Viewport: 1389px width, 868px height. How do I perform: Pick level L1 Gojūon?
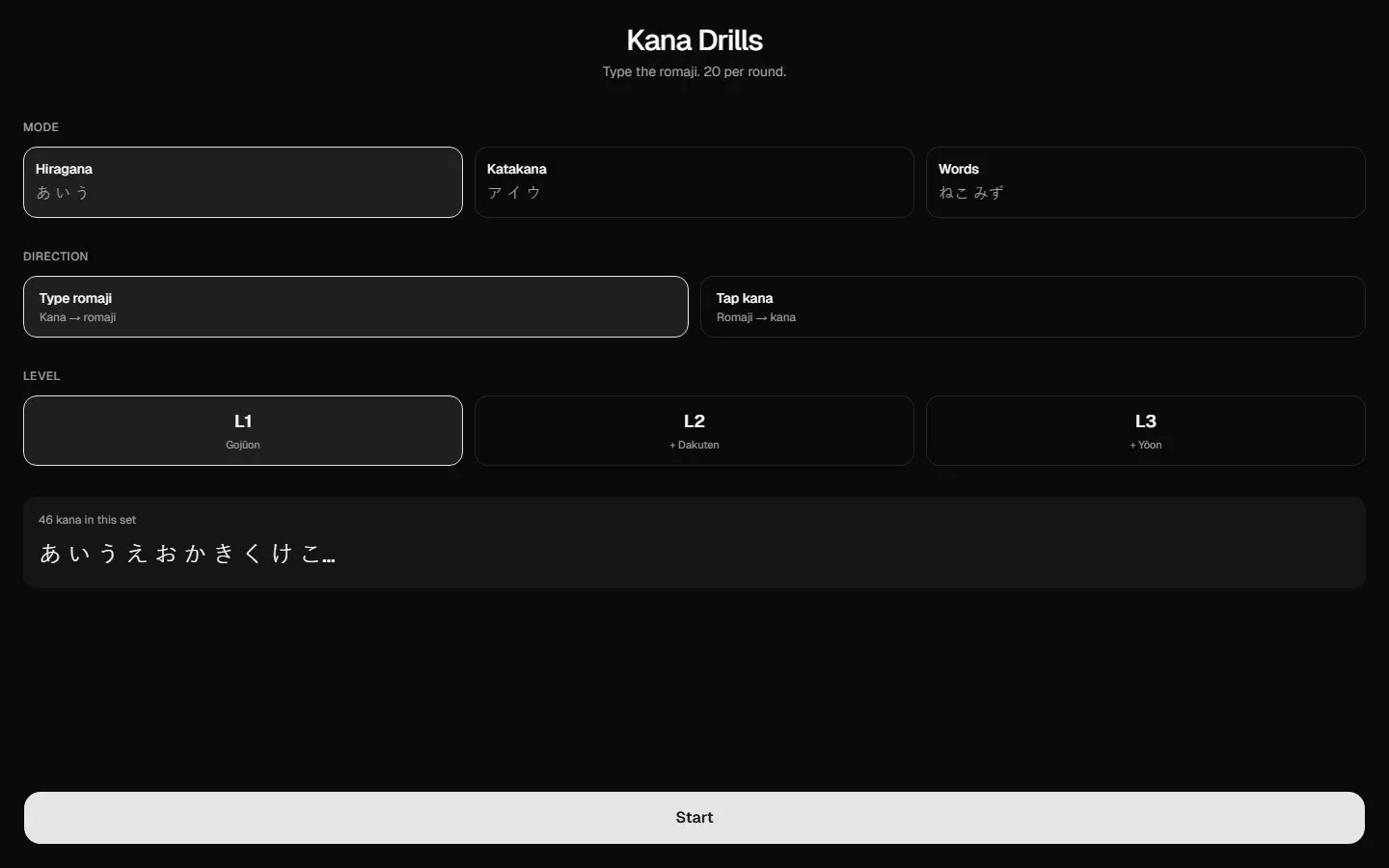pos(243,430)
